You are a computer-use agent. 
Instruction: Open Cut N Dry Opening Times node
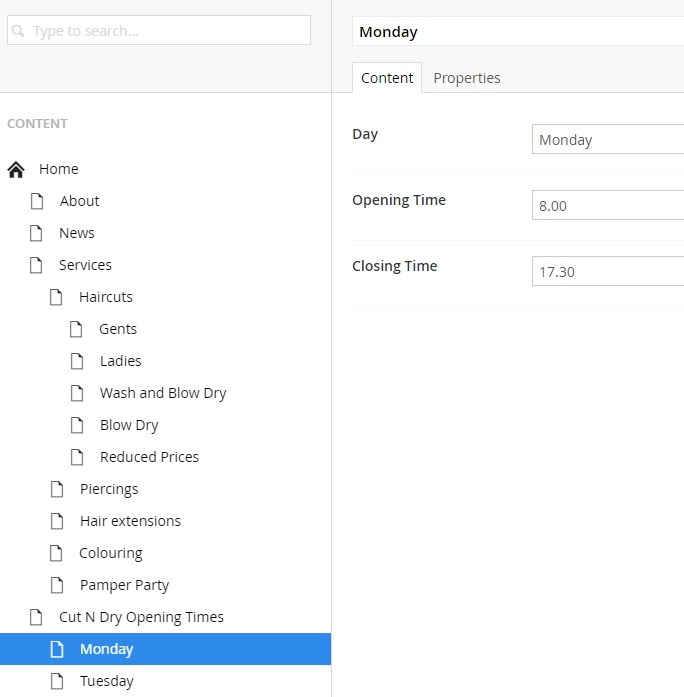[141, 617]
